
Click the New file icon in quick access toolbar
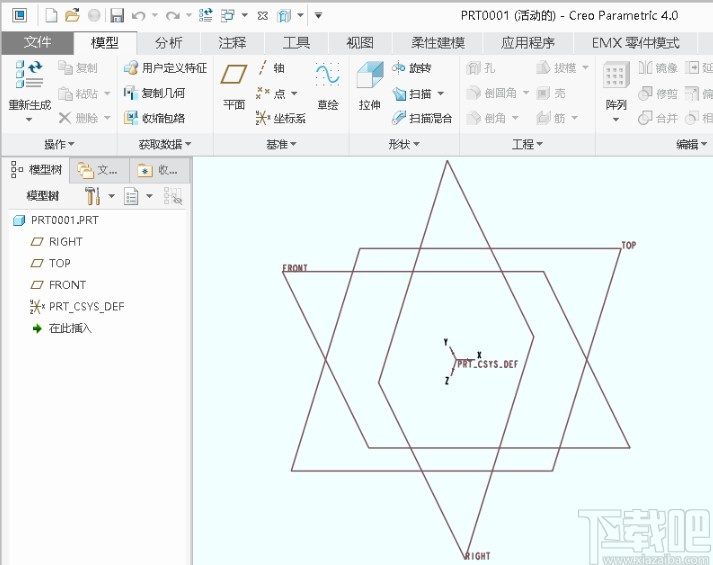coord(51,16)
